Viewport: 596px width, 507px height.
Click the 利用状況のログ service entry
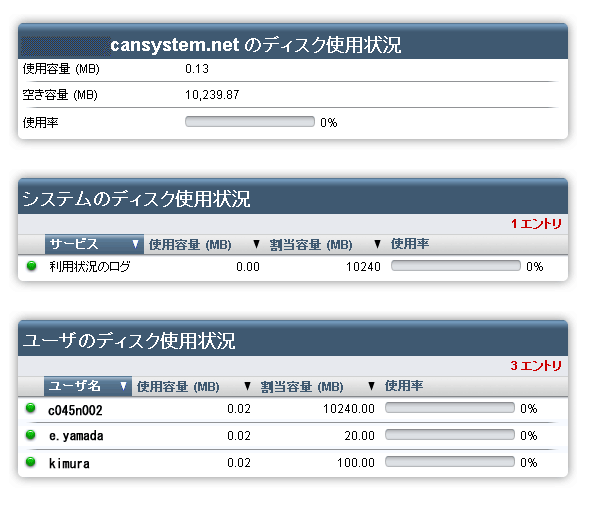(90, 266)
